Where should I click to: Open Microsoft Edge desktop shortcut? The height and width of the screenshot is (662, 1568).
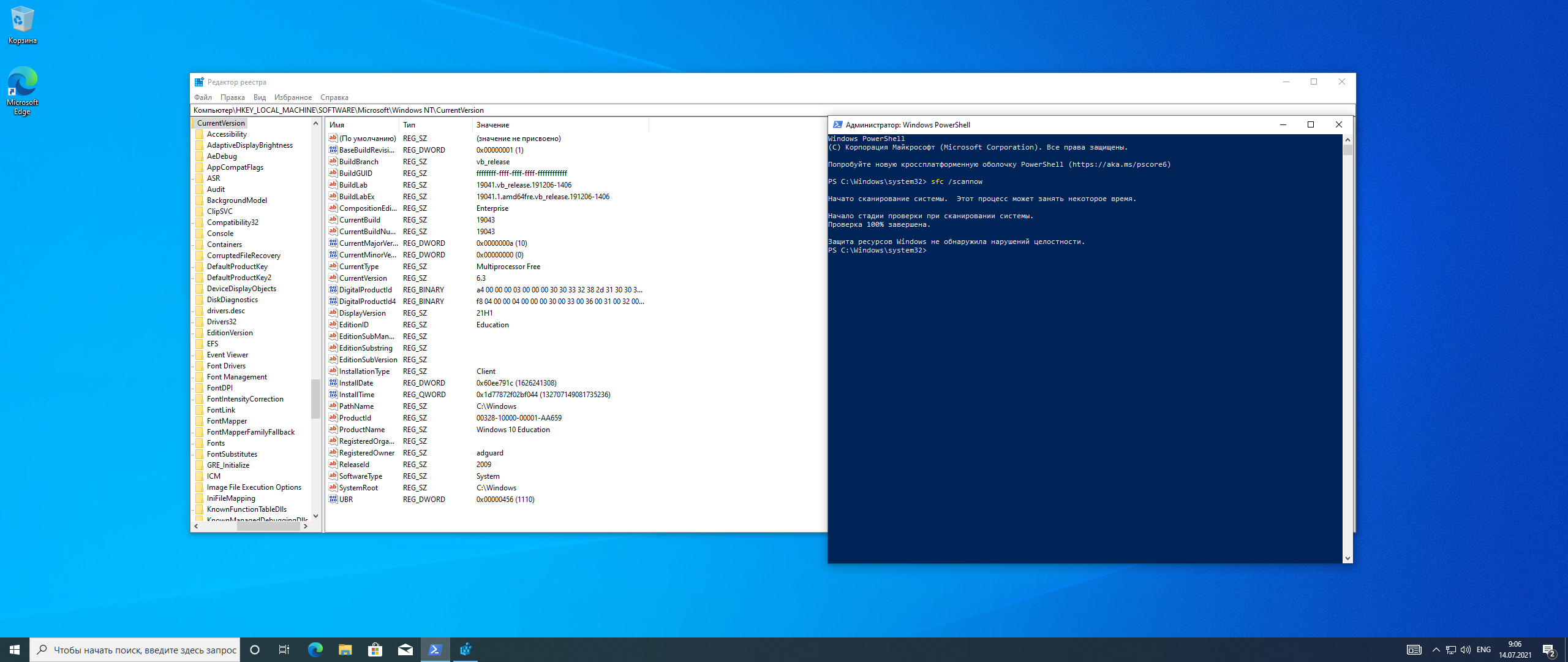[22, 91]
